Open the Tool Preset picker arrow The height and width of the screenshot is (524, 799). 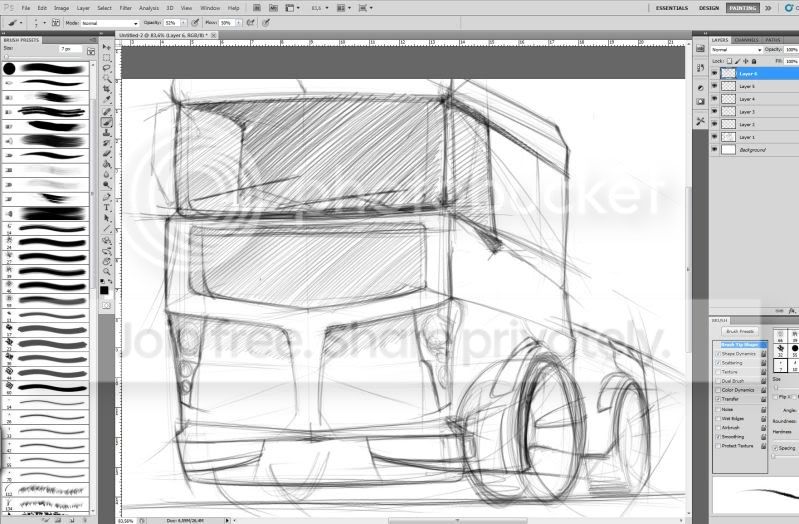pos(21,23)
